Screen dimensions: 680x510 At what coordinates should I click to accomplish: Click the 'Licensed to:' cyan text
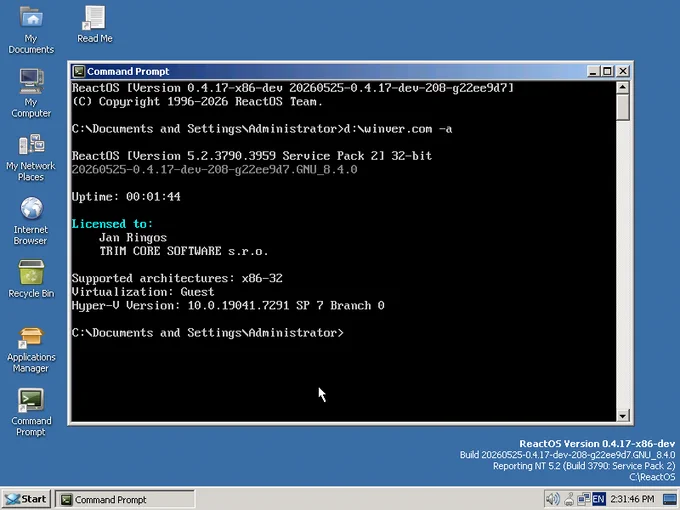112,224
